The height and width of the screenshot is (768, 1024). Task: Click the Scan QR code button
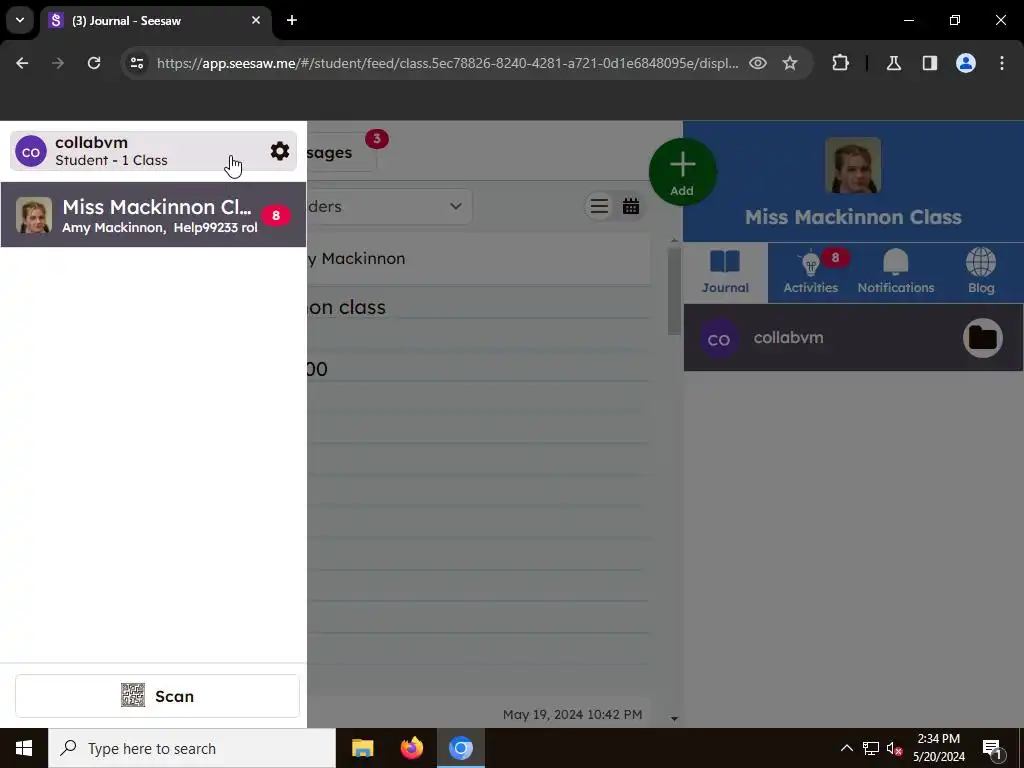click(157, 696)
